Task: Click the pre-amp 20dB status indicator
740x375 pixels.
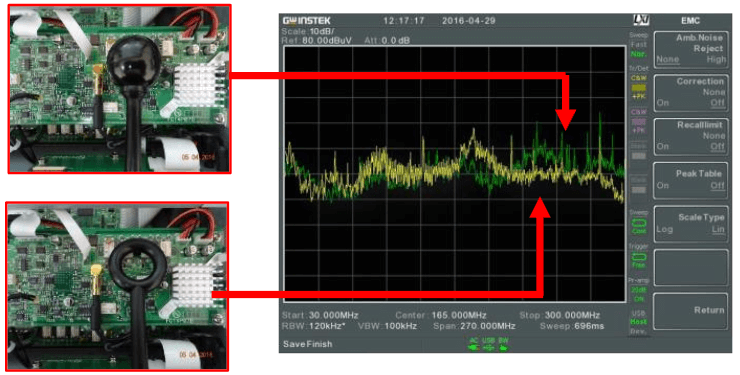Action: pos(639,293)
